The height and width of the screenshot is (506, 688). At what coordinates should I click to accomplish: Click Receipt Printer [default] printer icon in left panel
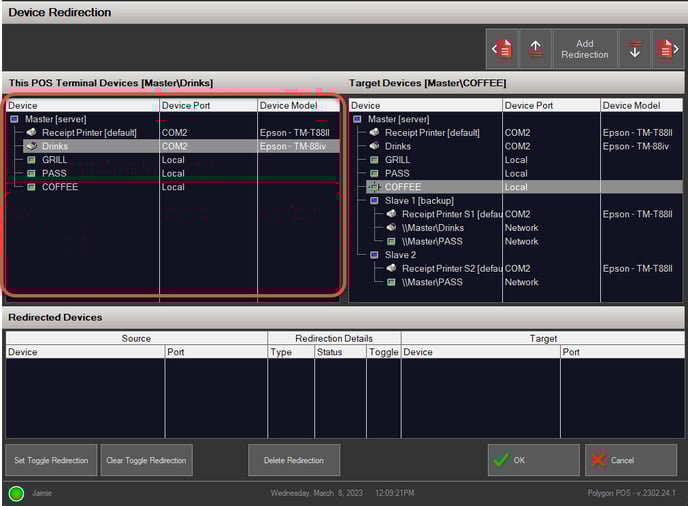31,132
